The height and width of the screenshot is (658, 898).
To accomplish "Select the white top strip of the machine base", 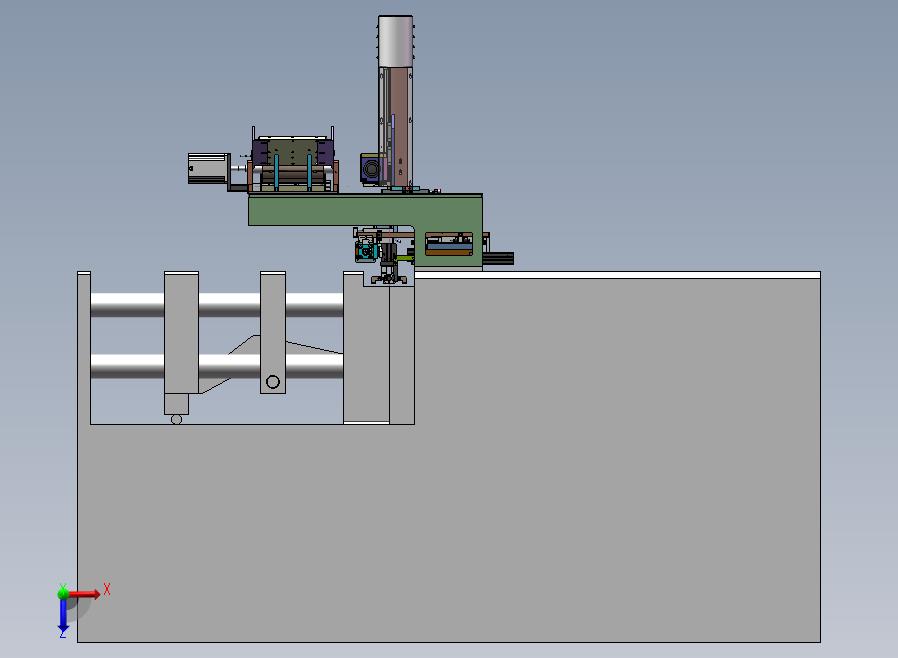I will click(x=617, y=275).
